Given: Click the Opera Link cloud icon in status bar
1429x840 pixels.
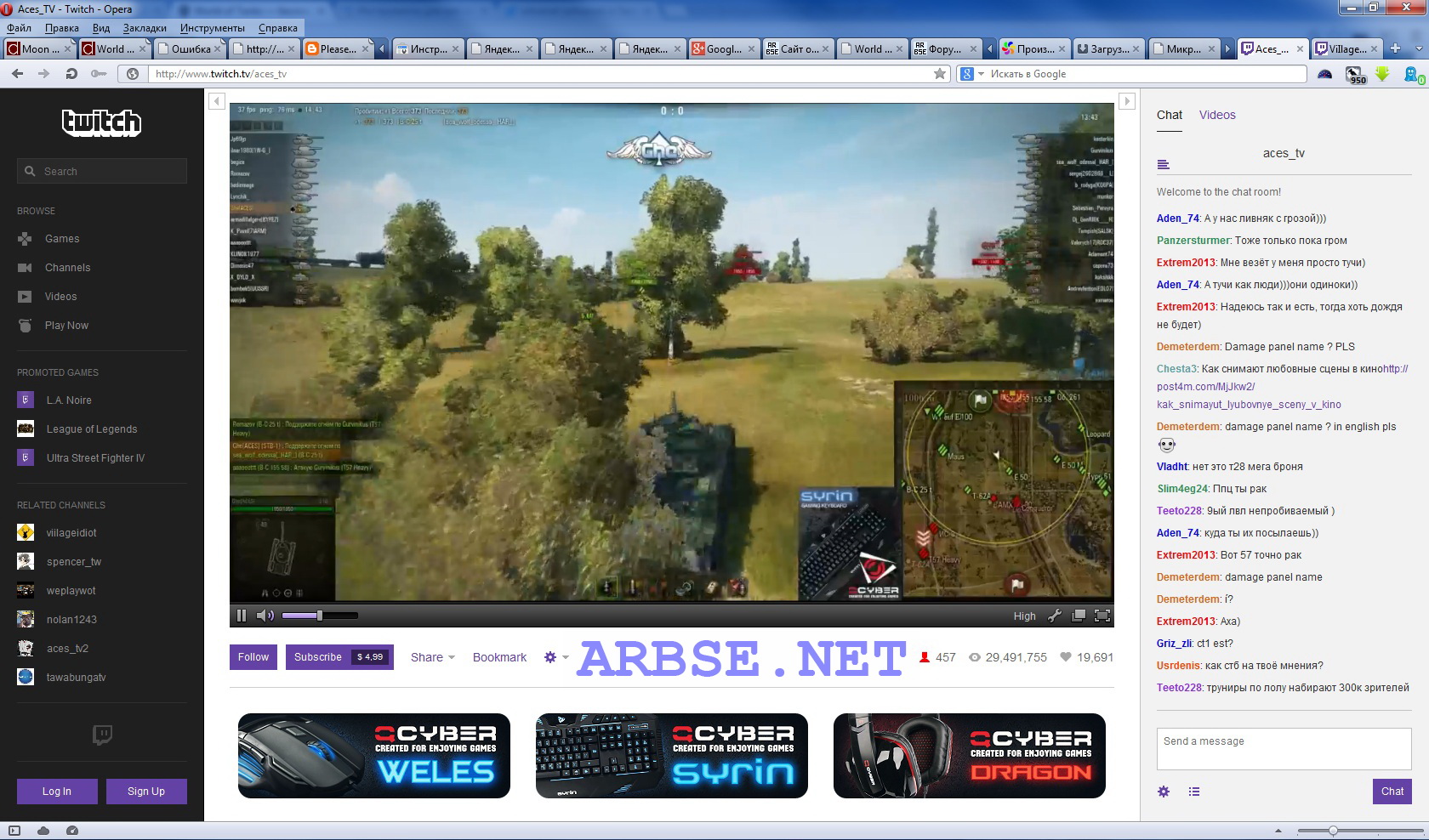Looking at the screenshot, I should point(43,831).
